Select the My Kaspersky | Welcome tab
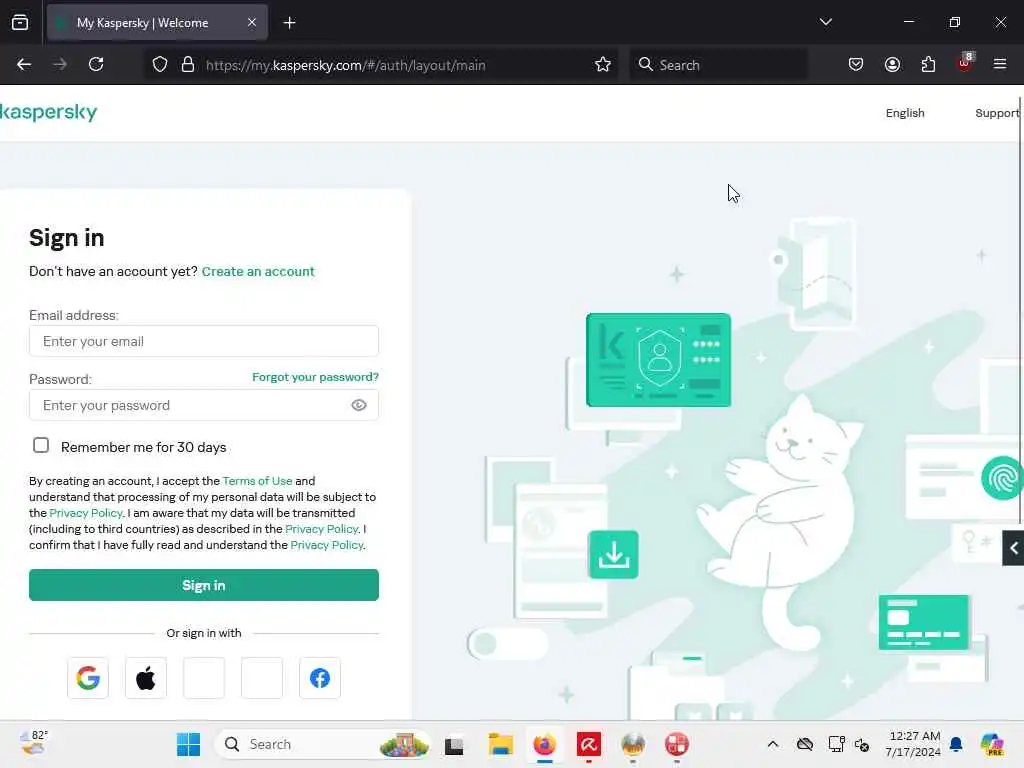1024x768 pixels. (x=157, y=23)
